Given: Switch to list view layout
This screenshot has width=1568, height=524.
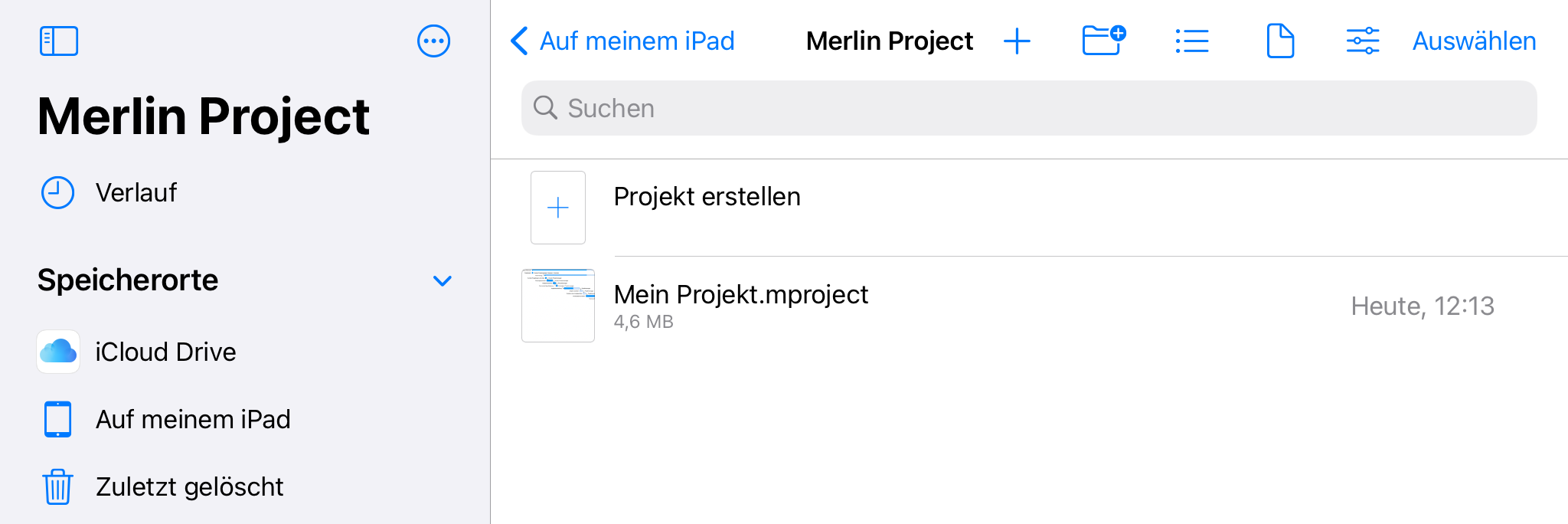Looking at the screenshot, I should 1192,41.
